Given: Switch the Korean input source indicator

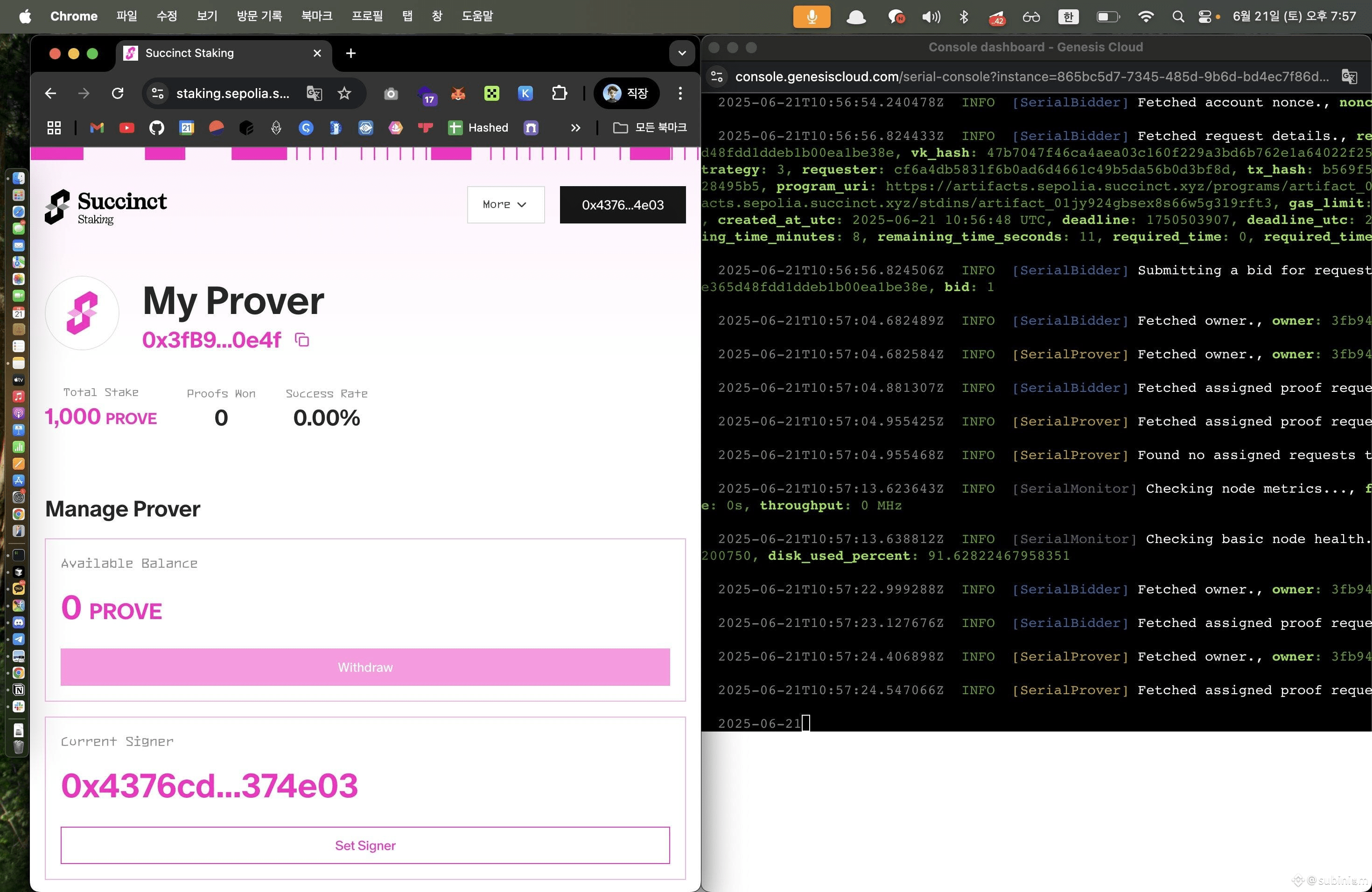Looking at the screenshot, I should coord(1068,16).
